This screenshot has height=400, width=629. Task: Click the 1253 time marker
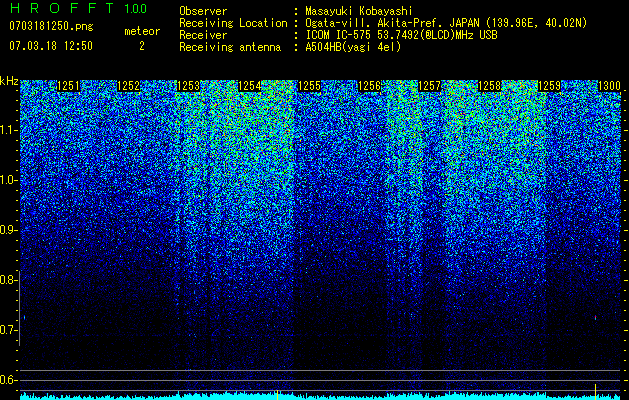tap(189, 86)
